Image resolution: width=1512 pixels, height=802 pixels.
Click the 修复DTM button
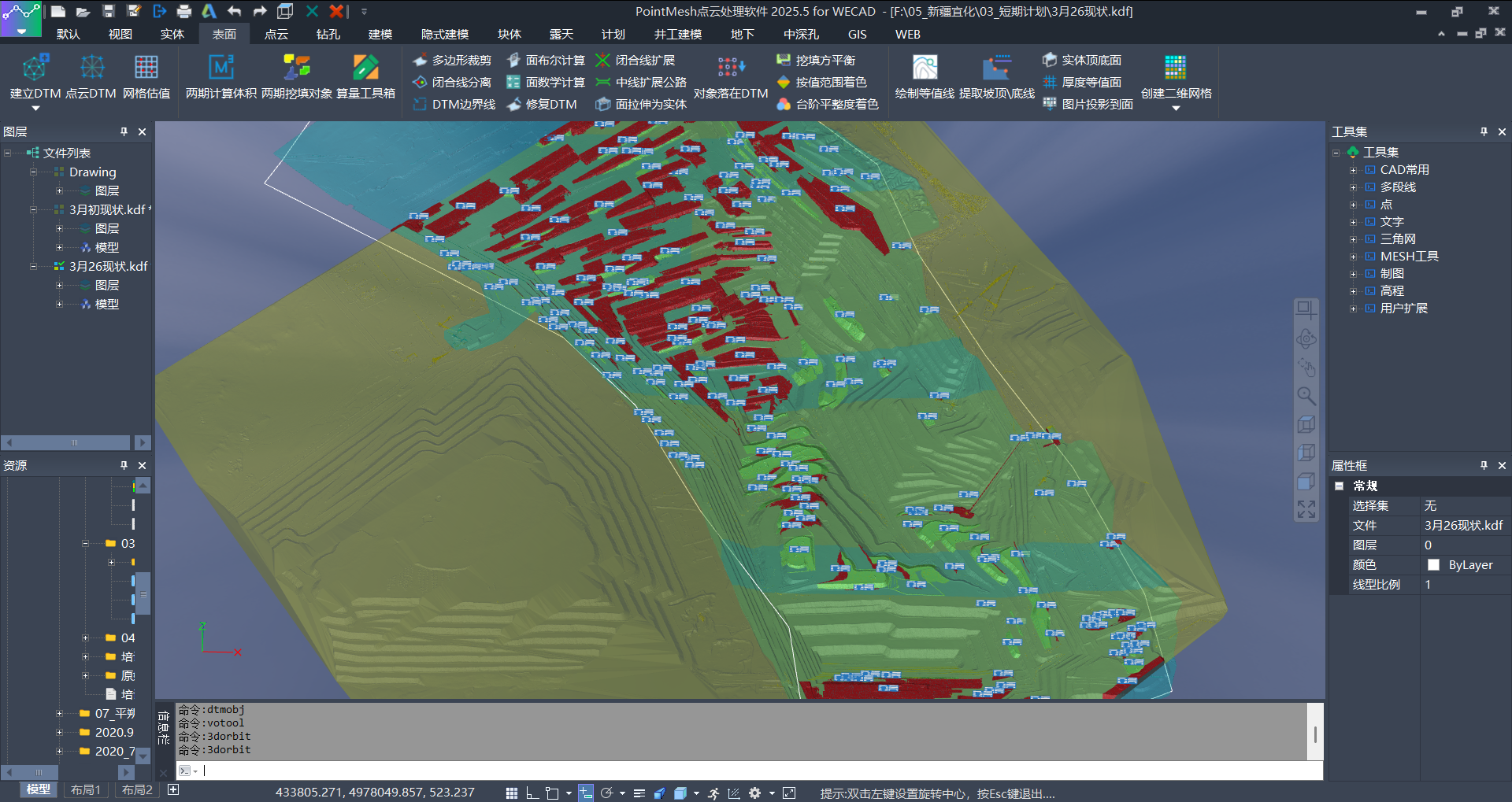(543, 104)
